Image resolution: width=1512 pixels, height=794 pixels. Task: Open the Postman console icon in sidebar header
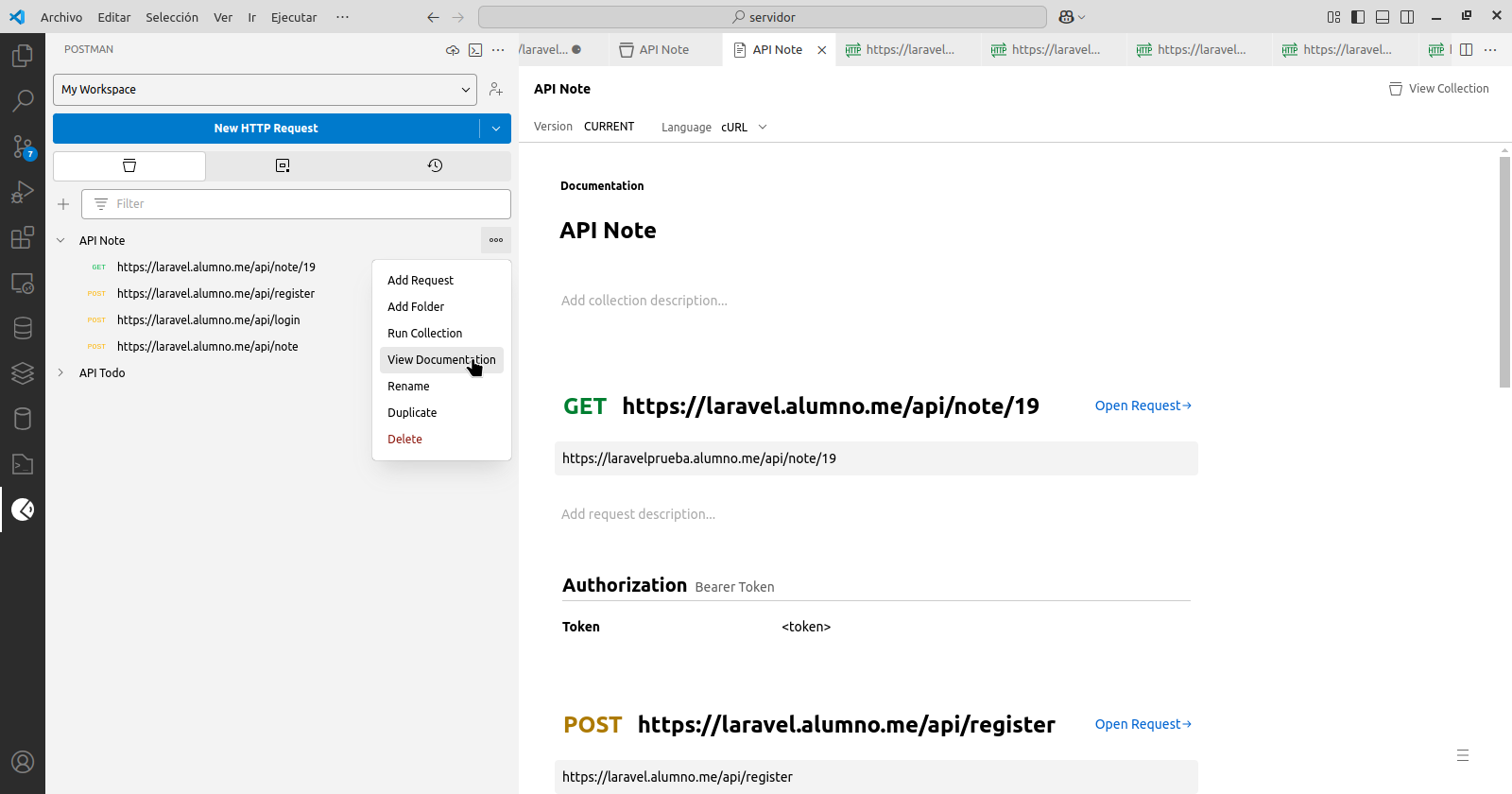tap(475, 50)
